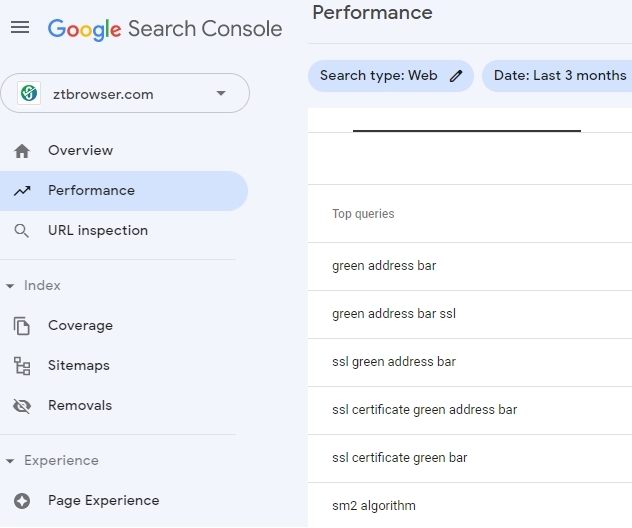This screenshot has width=632, height=528.
Task: Click the Sitemaps tree icon
Action: pos(22,366)
